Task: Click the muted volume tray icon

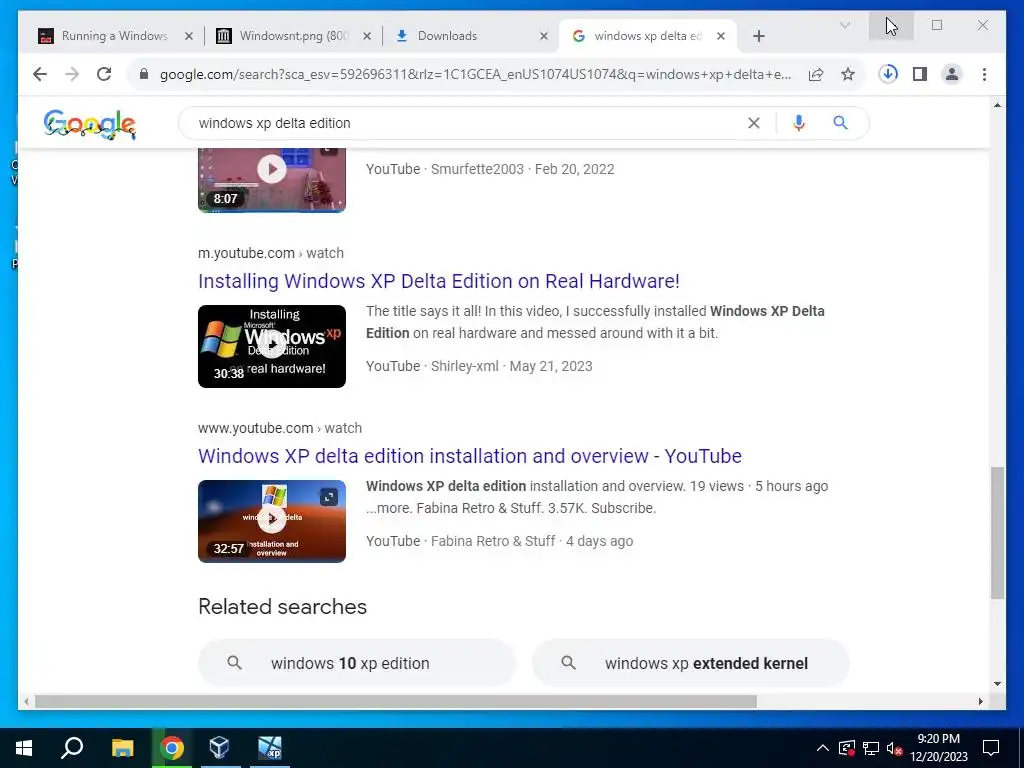Action: point(894,748)
